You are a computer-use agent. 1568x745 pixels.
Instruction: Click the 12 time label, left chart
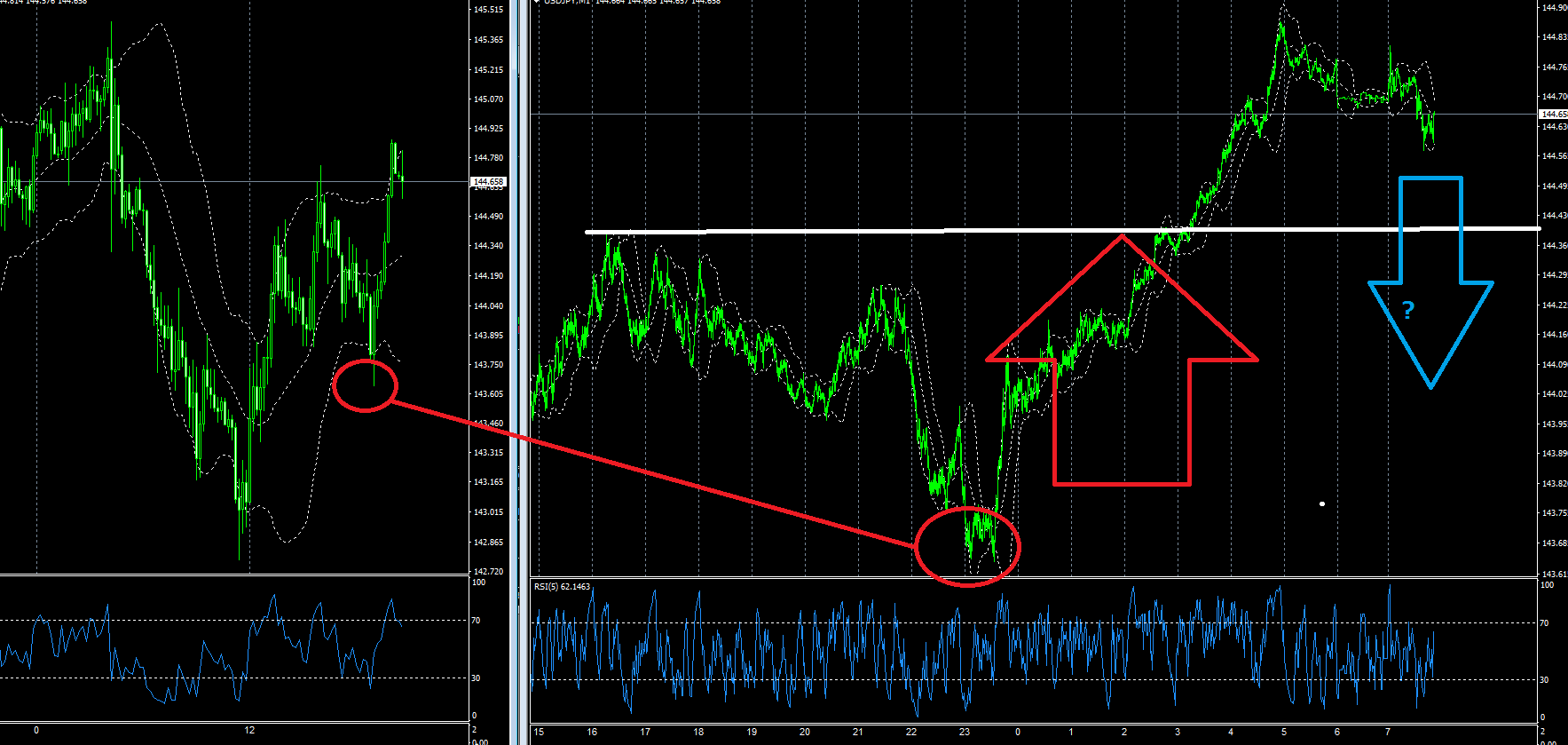click(x=249, y=730)
